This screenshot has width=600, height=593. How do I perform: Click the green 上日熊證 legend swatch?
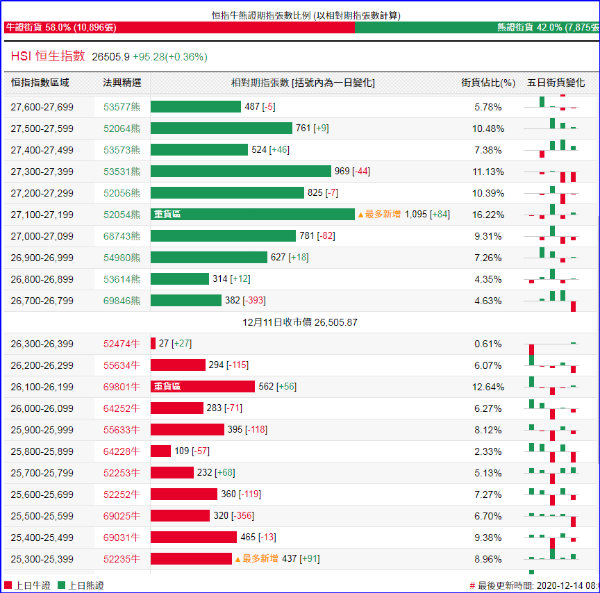coord(61,585)
